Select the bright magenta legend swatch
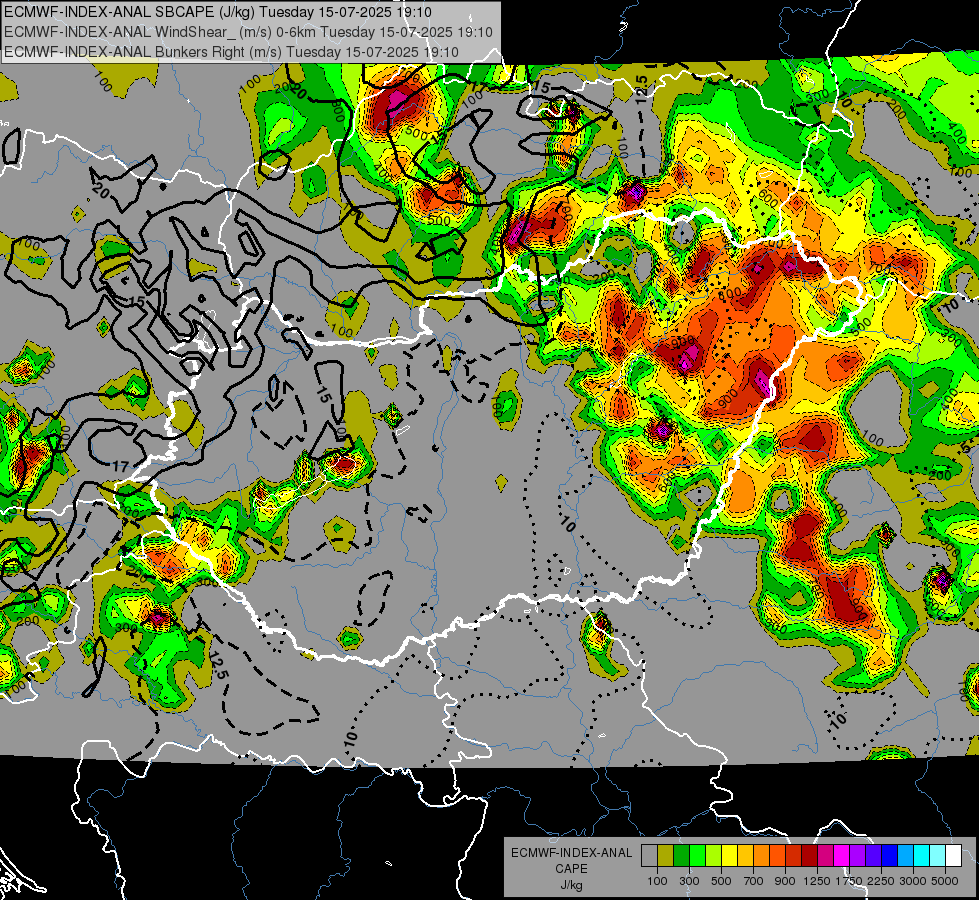The width and height of the screenshot is (979, 900). 842,856
